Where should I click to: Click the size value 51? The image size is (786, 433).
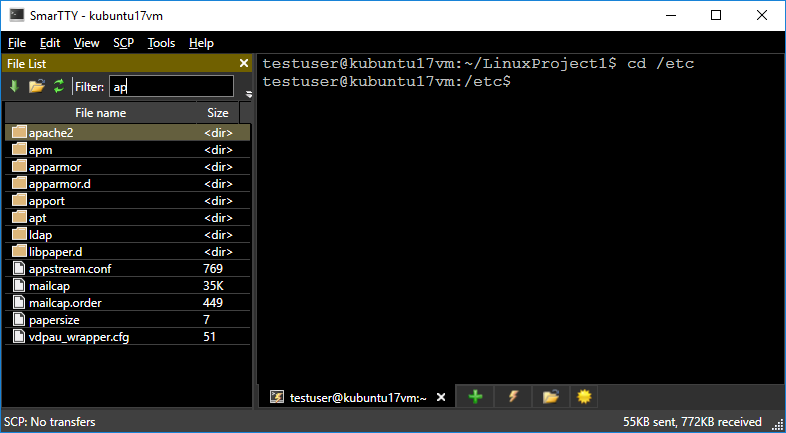[x=210, y=337]
